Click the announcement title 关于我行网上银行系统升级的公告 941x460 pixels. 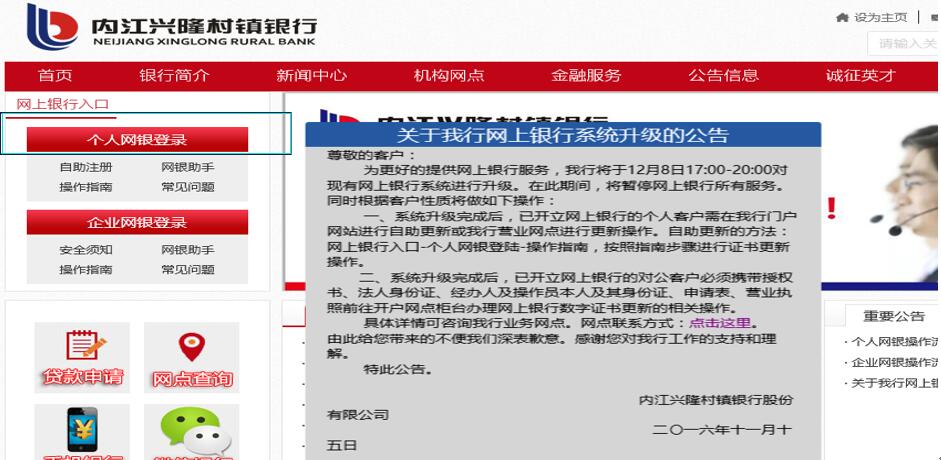(562, 135)
